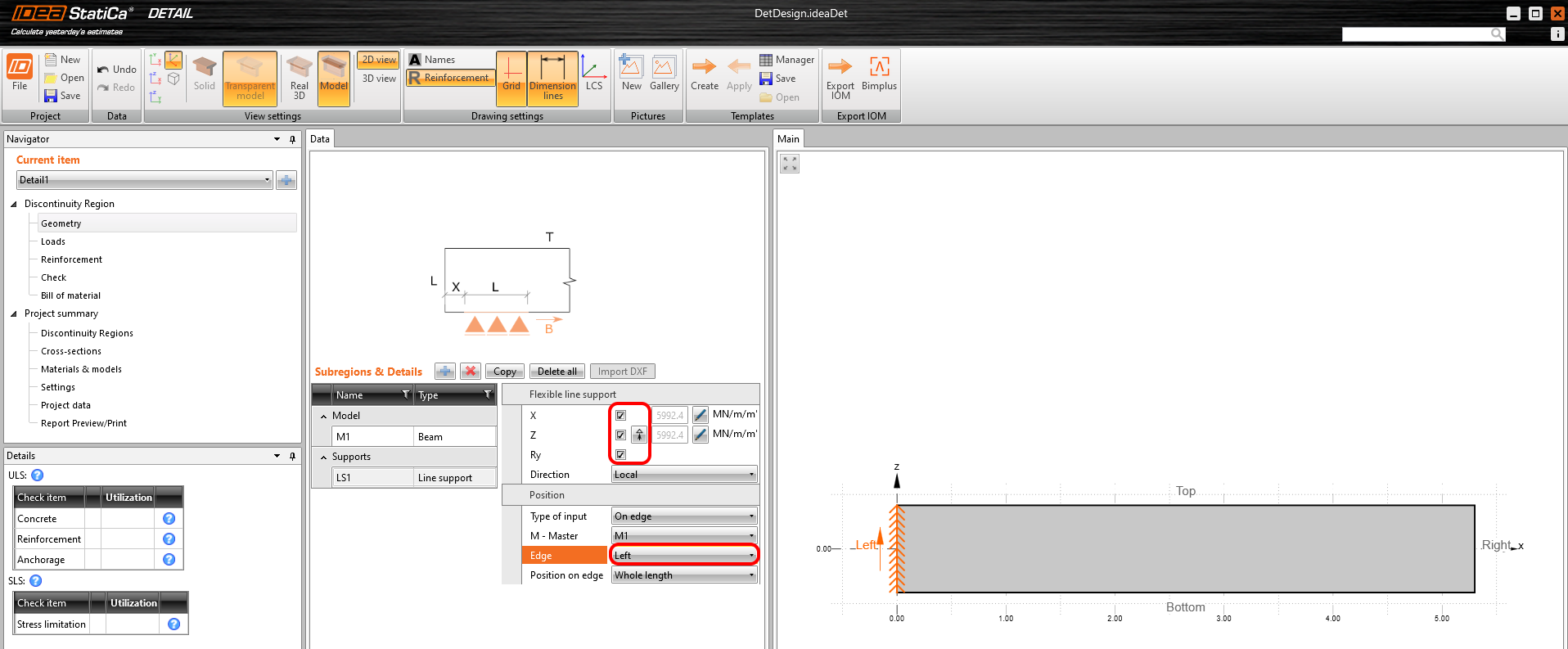The image size is (1568, 649).
Task: Open the Current item Detail1 dropdown
Action: (x=144, y=180)
